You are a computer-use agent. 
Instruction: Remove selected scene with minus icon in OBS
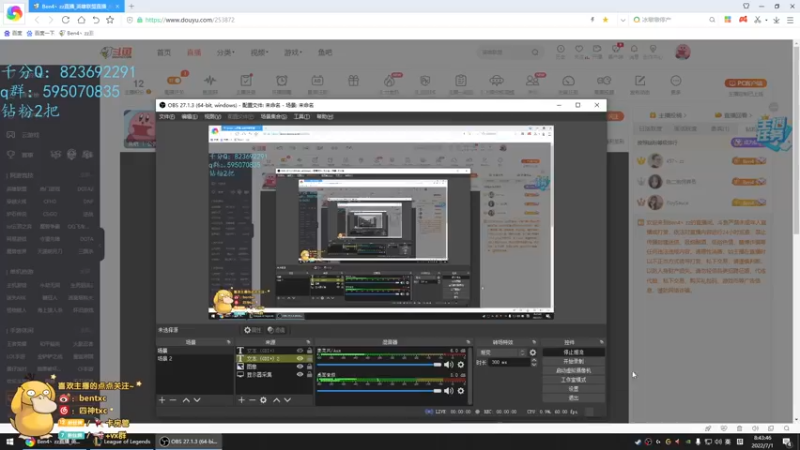[173, 400]
